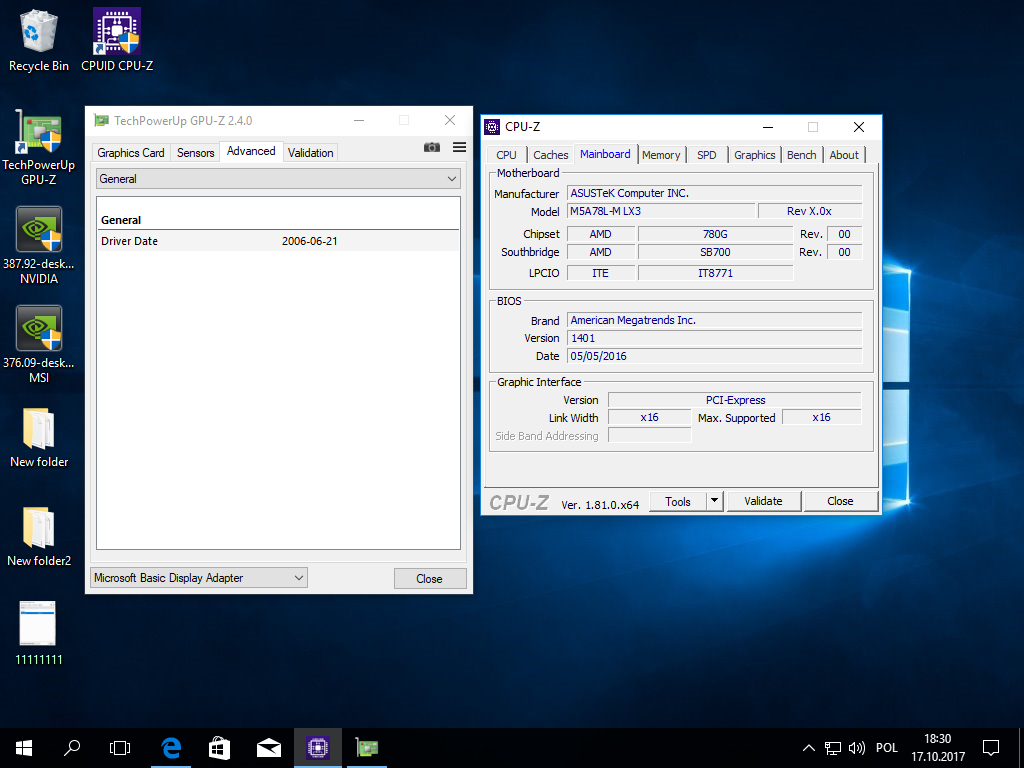The width and height of the screenshot is (1024, 768).
Task: Click the Tools button in CPU-Z
Action: pyautogui.click(x=678, y=501)
